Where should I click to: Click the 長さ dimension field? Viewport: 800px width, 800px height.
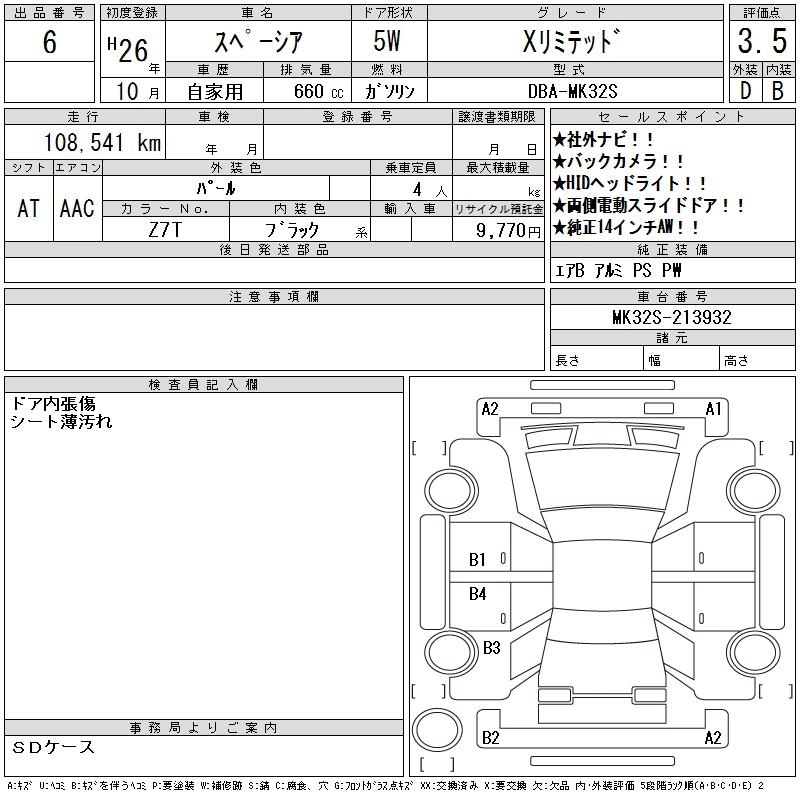pyautogui.click(x=597, y=360)
